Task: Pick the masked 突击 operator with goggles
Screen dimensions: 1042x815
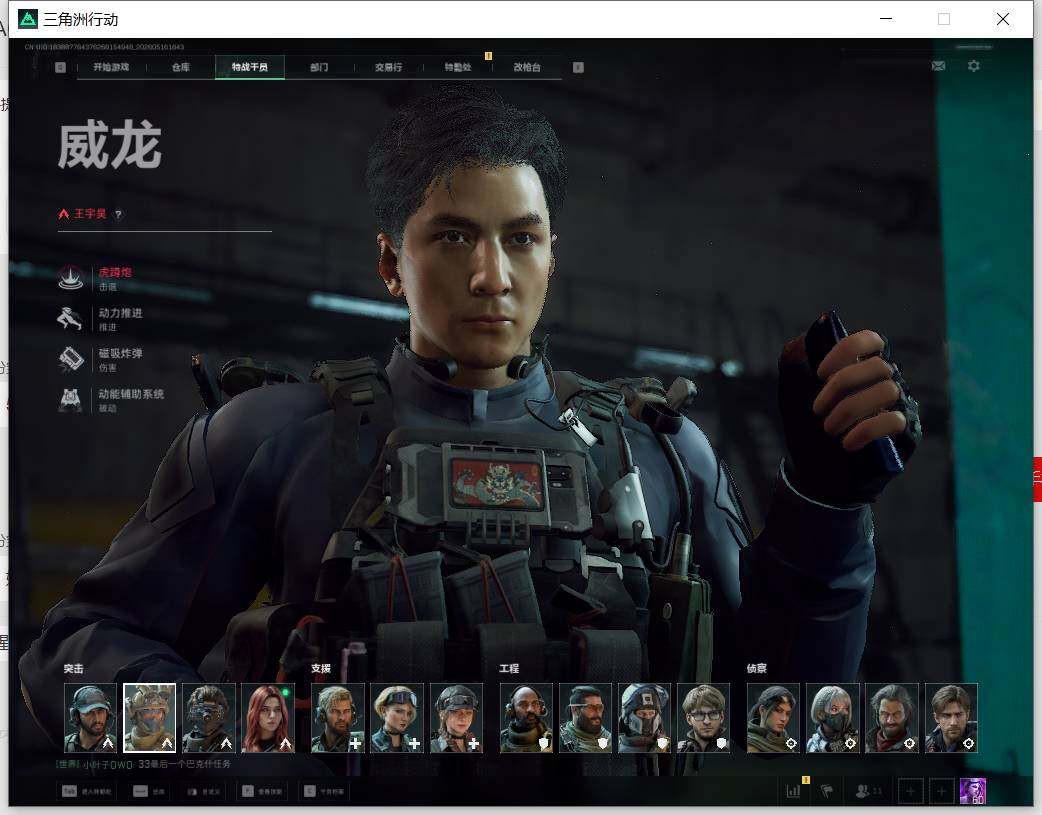Action: click(x=209, y=718)
